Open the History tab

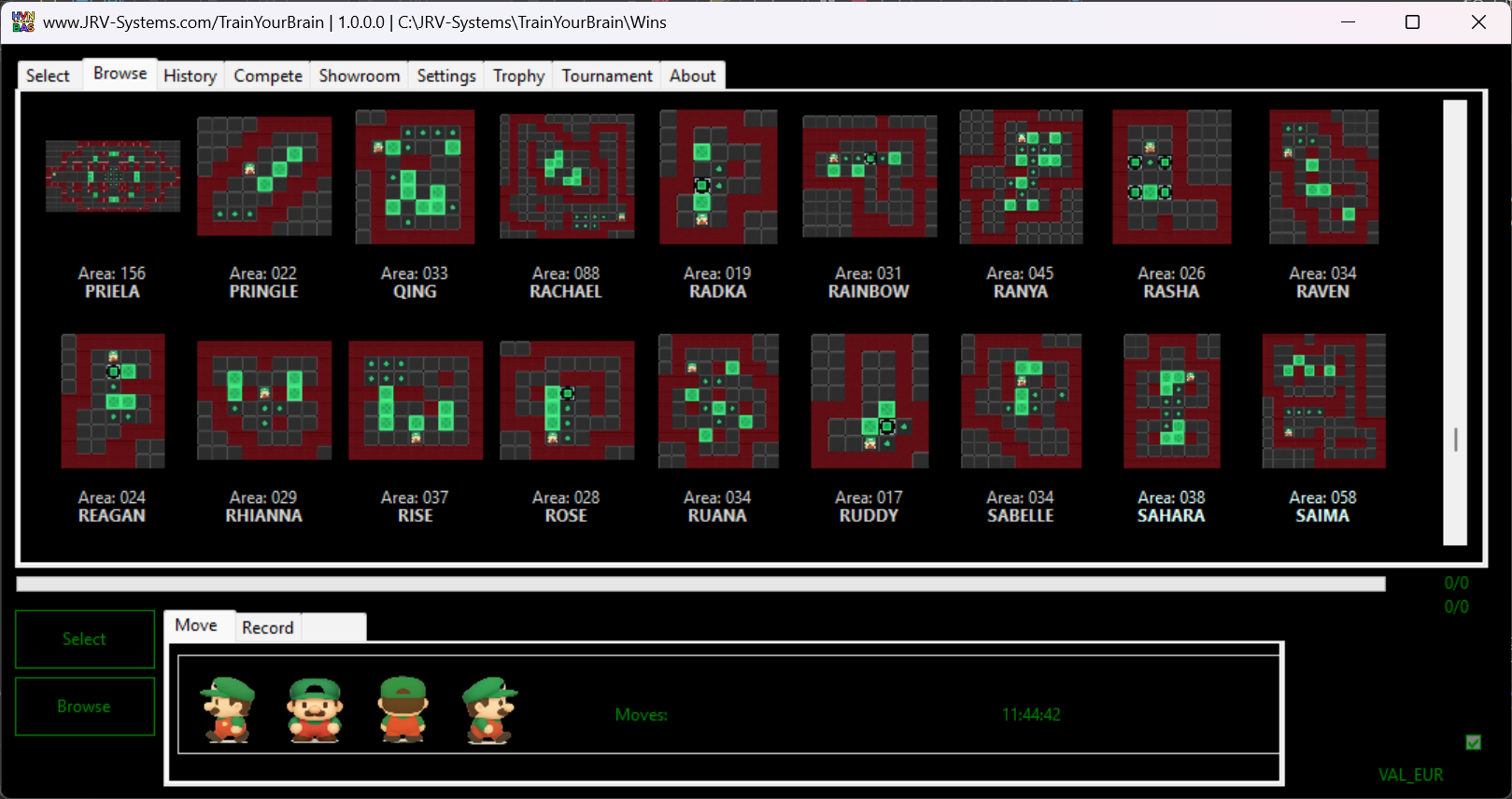(x=191, y=76)
